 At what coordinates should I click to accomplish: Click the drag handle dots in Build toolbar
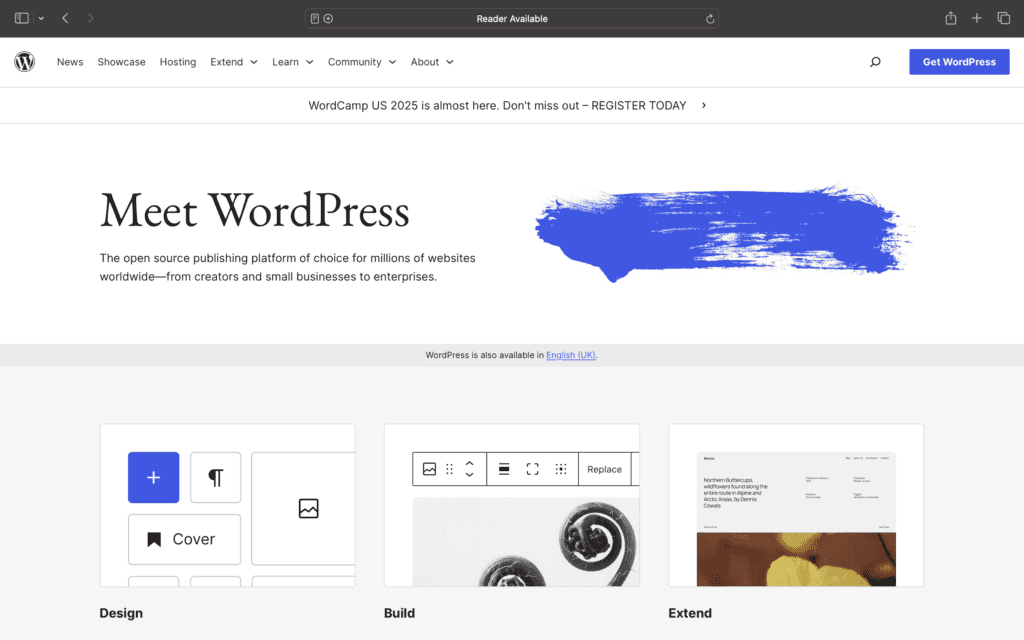coord(449,469)
